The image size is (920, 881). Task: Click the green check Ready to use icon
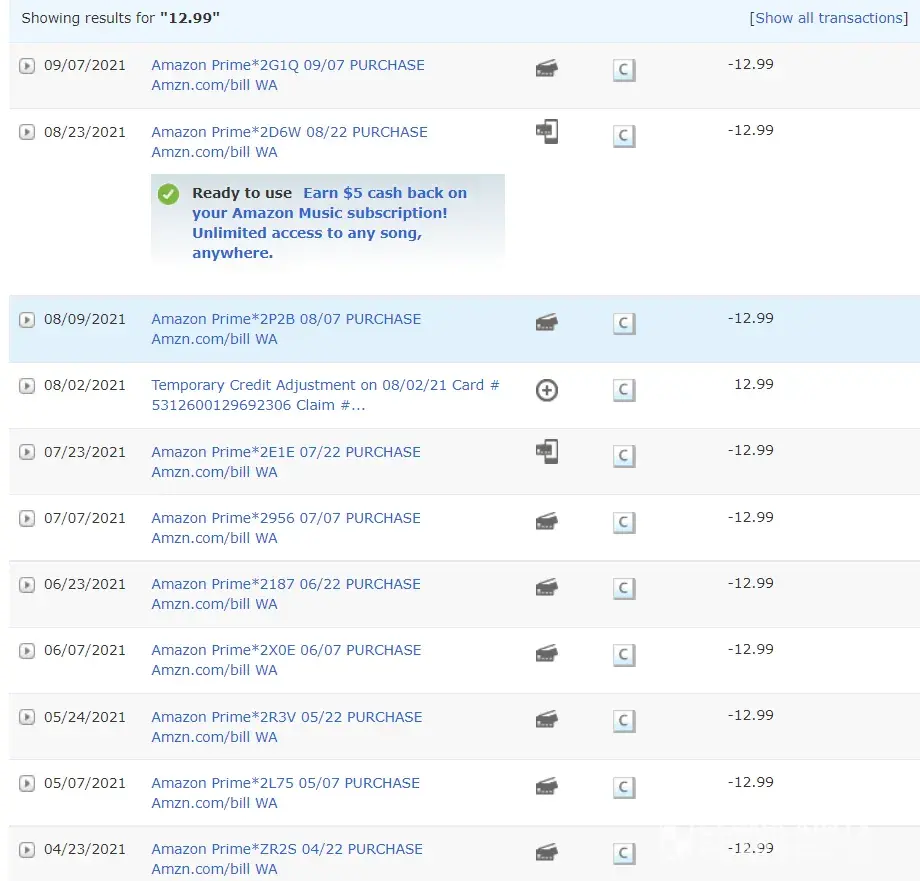coord(168,194)
